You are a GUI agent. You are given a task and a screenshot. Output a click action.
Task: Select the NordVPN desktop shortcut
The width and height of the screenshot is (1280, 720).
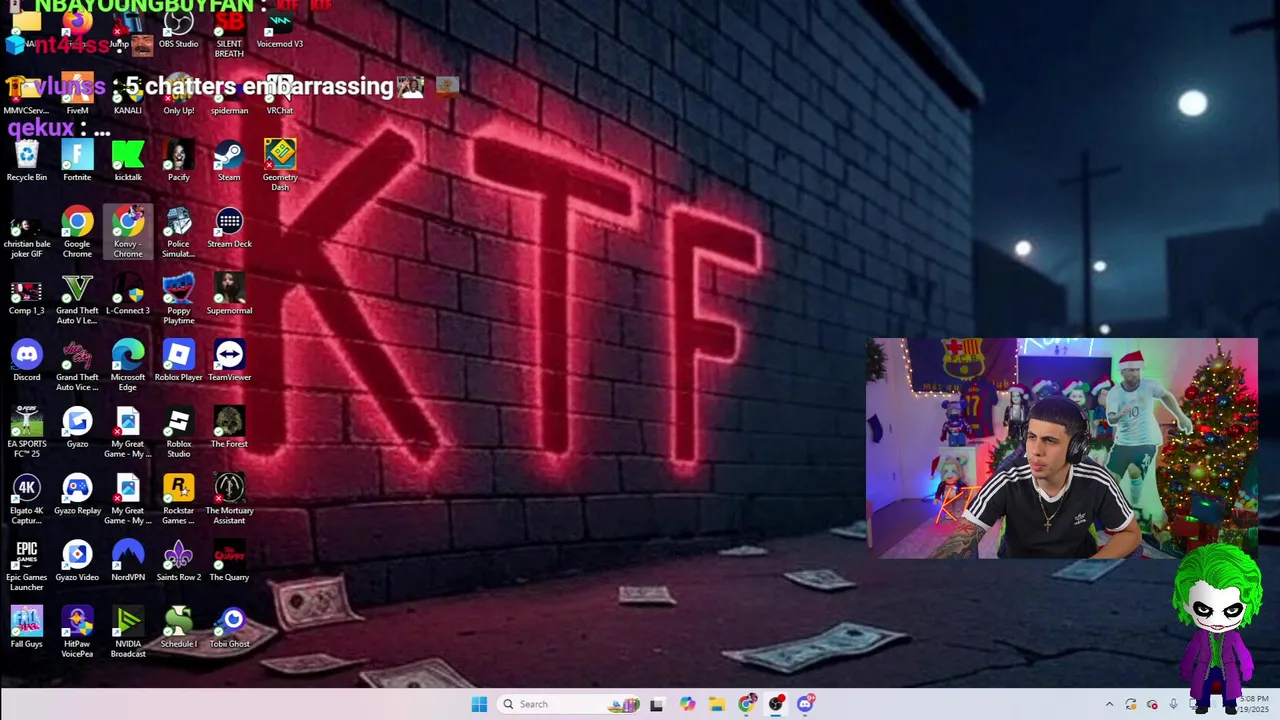(x=128, y=561)
